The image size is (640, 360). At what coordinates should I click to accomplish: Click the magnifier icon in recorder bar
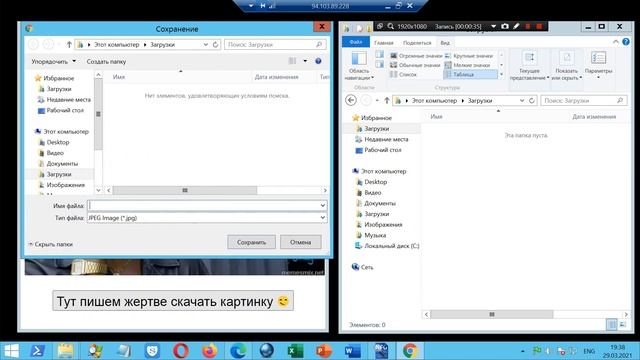391,26
